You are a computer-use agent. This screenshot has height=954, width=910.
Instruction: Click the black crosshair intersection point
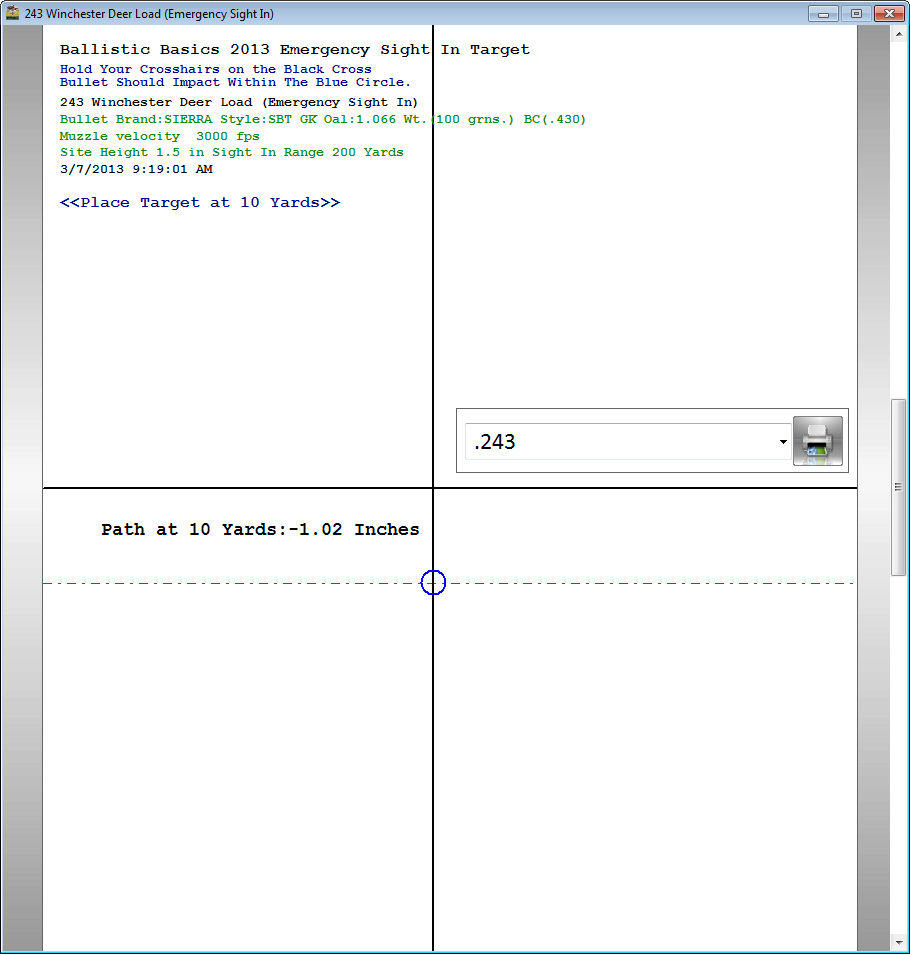[433, 488]
